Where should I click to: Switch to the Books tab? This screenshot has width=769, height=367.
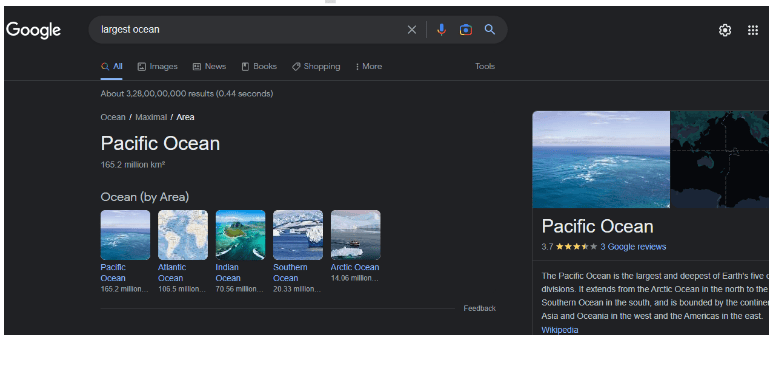[259, 66]
